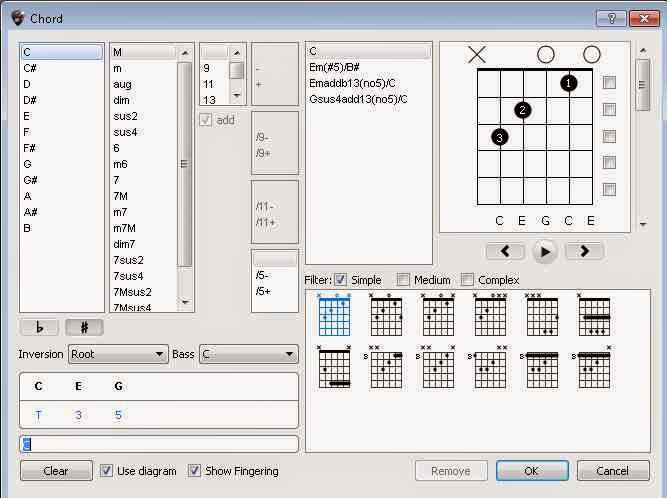Click the help question mark button

pyautogui.click(x=611, y=19)
